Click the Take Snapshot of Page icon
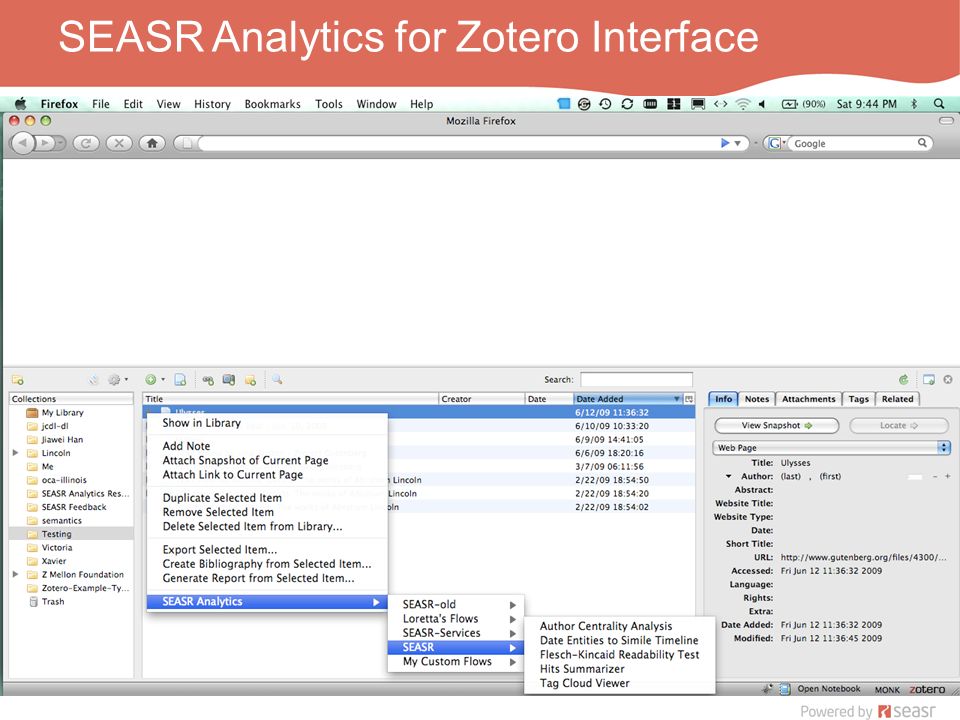This screenshot has height=720, width=960. point(229,380)
